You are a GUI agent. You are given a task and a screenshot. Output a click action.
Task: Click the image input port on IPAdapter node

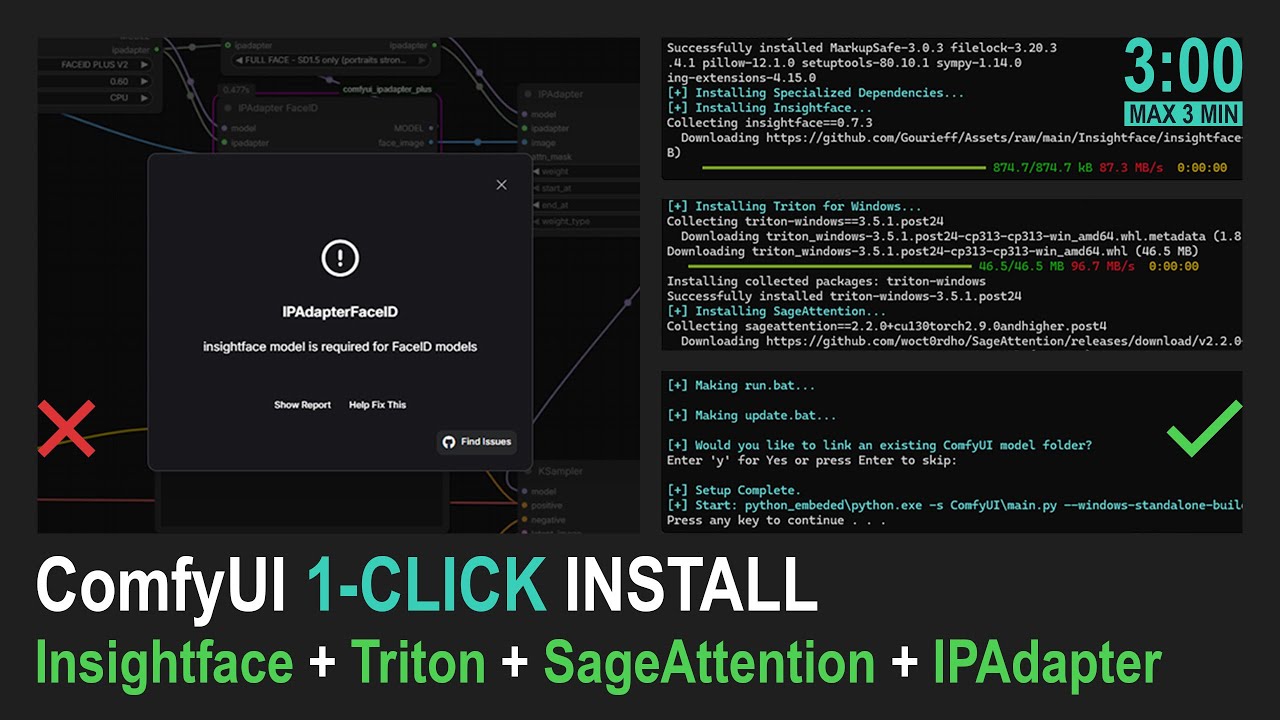point(526,143)
